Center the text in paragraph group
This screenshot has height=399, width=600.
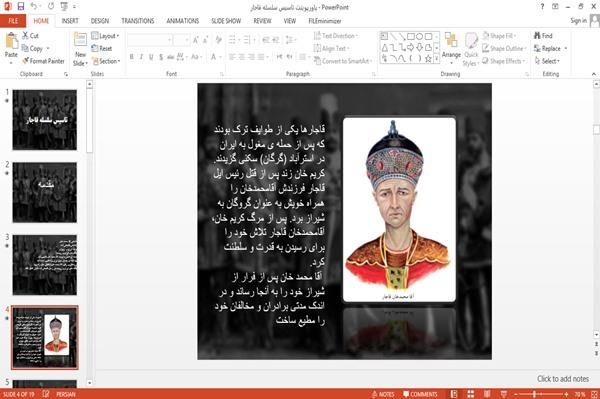pyautogui.click(x=241, y=57)
